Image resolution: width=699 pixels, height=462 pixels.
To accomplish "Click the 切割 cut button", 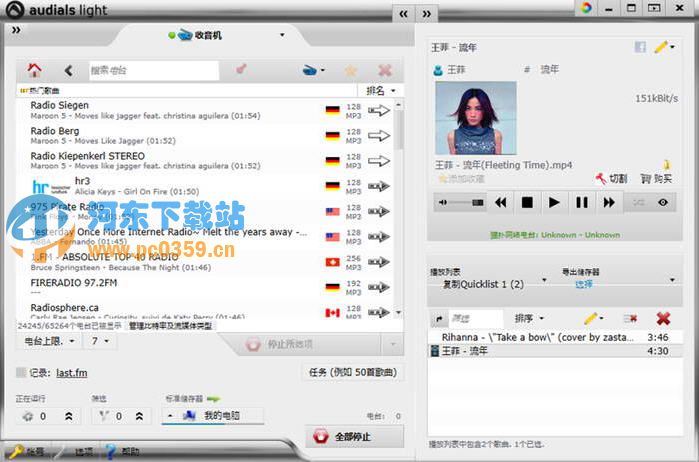I will [x=611, y=179].
